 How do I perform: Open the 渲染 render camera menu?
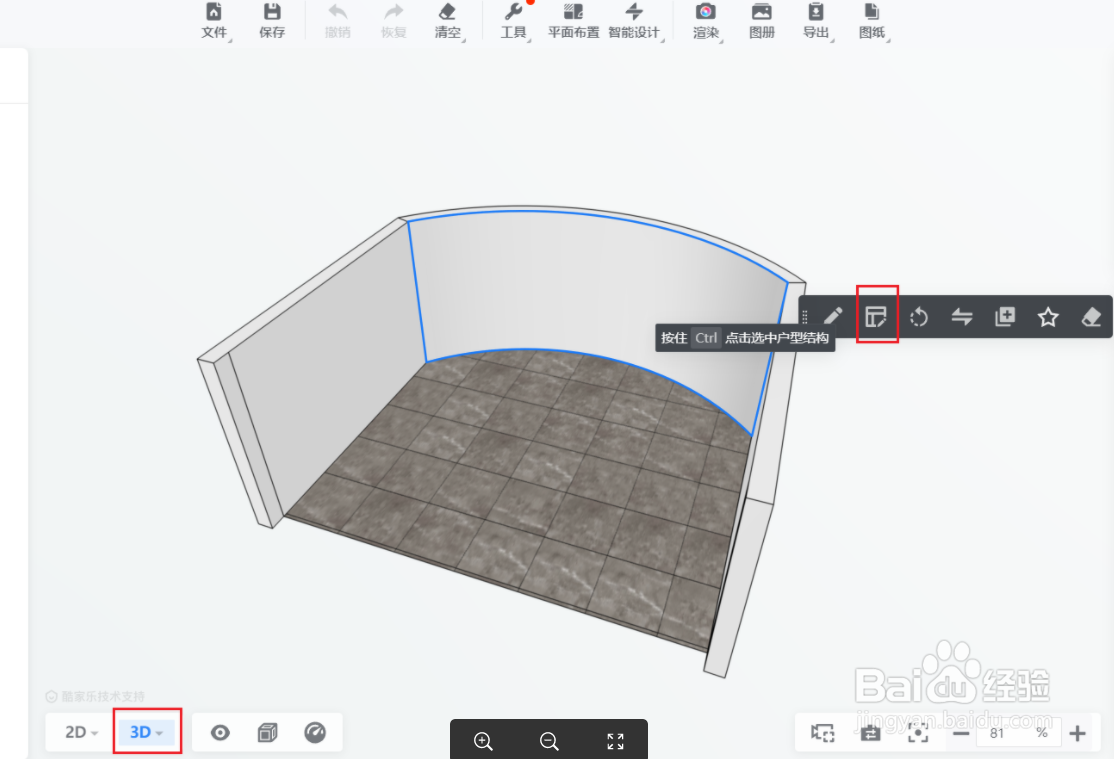tap(706, 21)
